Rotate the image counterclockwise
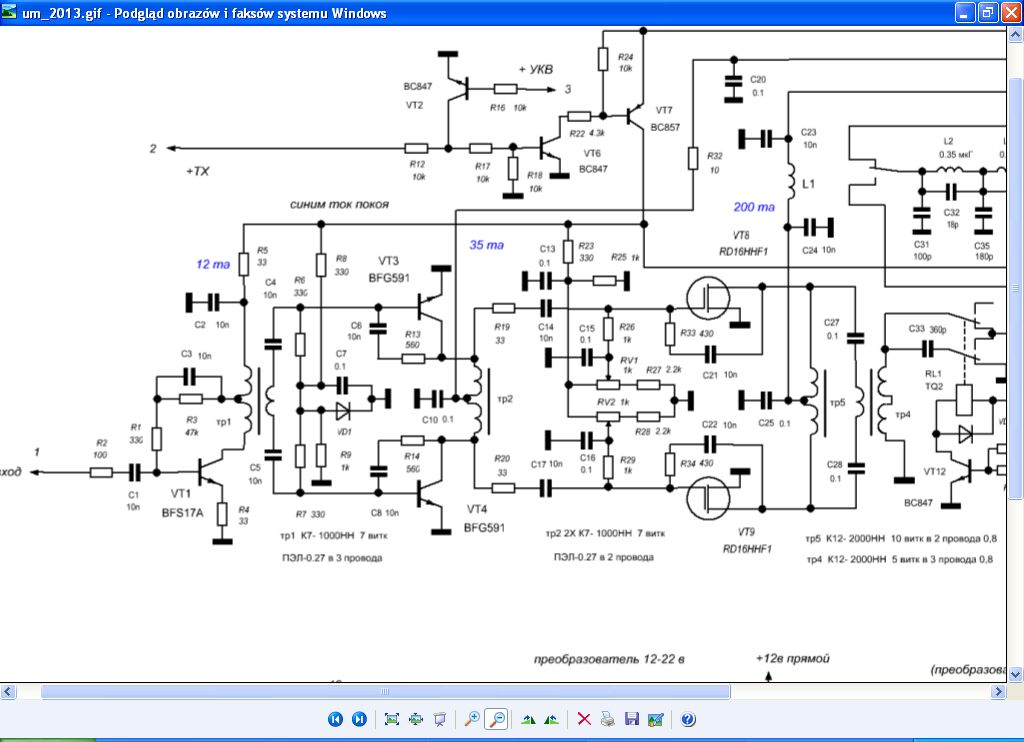Screen dimensions: 1024x742 pos(551,719)
